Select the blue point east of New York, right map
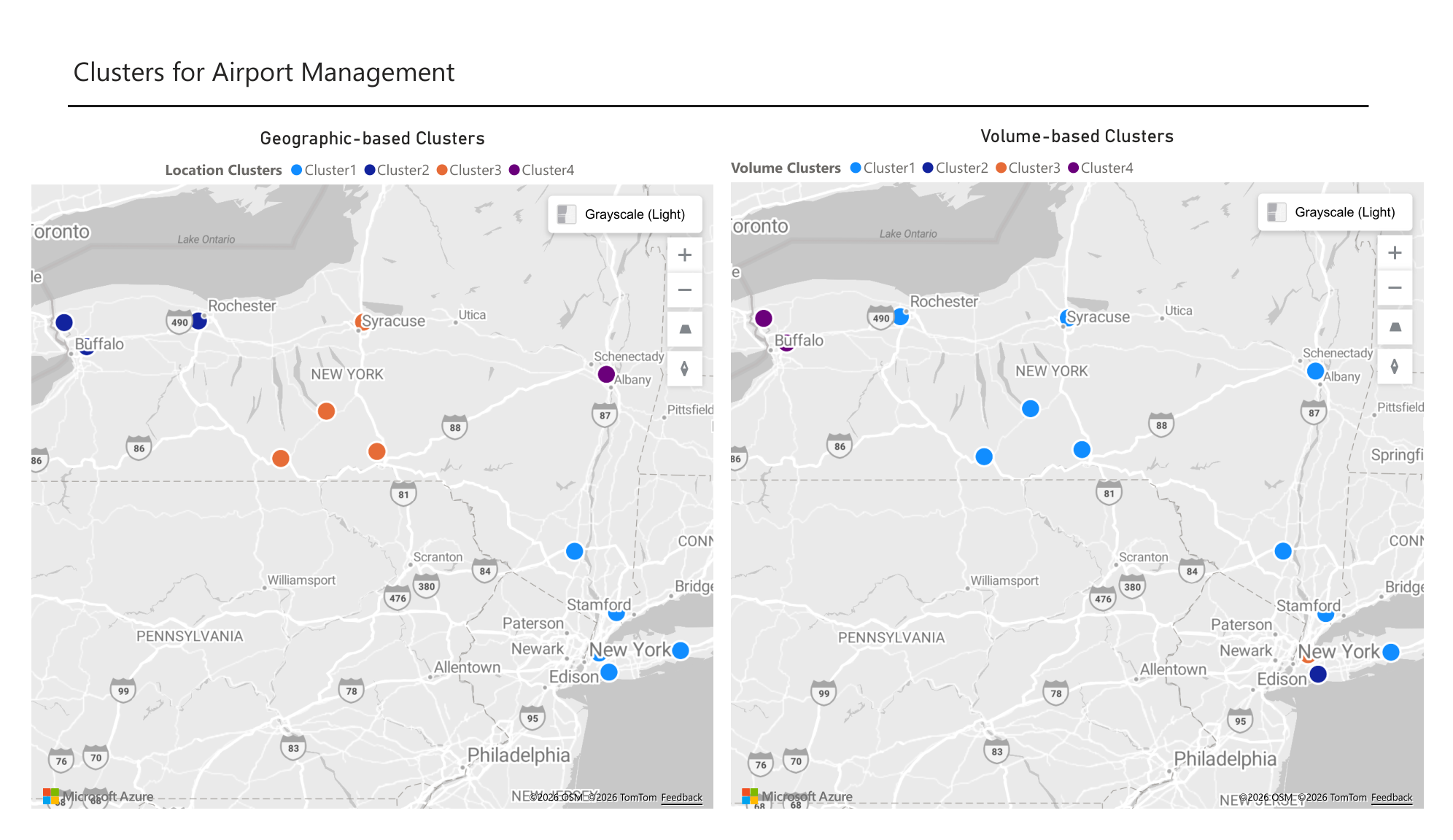 click(1391, 652)
